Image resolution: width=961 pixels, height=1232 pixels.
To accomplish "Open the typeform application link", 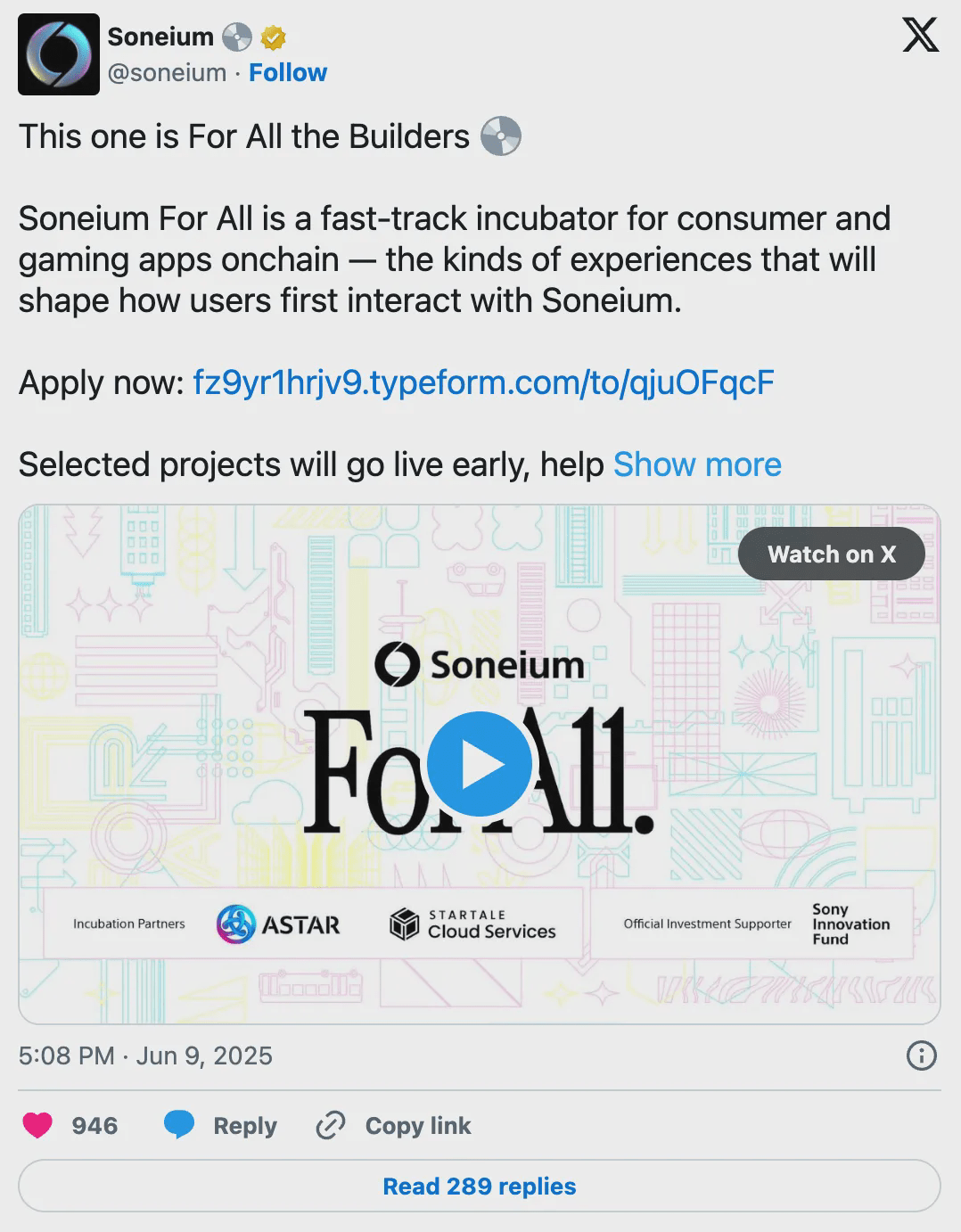I will (x=483, y=382).
